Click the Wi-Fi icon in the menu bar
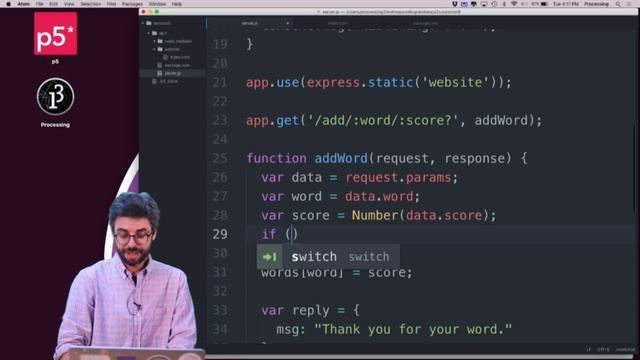This screenshot has height=360, width=640. (x=514, y=4)
